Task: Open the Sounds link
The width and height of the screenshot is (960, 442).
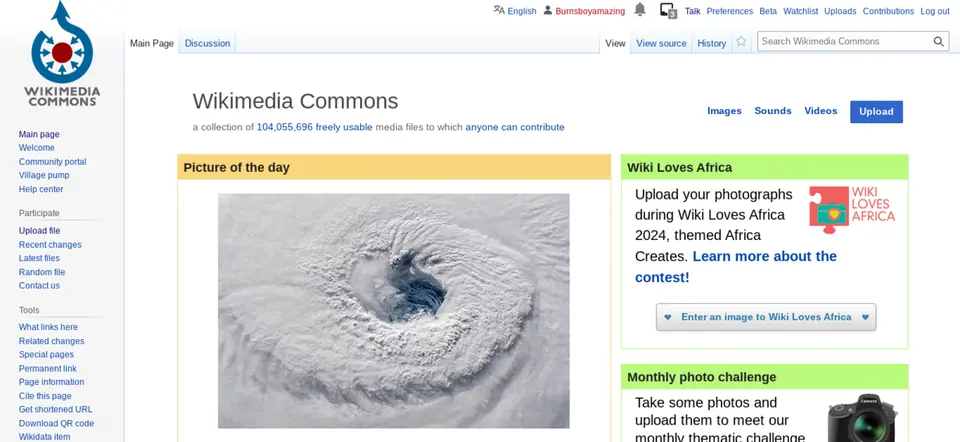Action: (773, 111)
